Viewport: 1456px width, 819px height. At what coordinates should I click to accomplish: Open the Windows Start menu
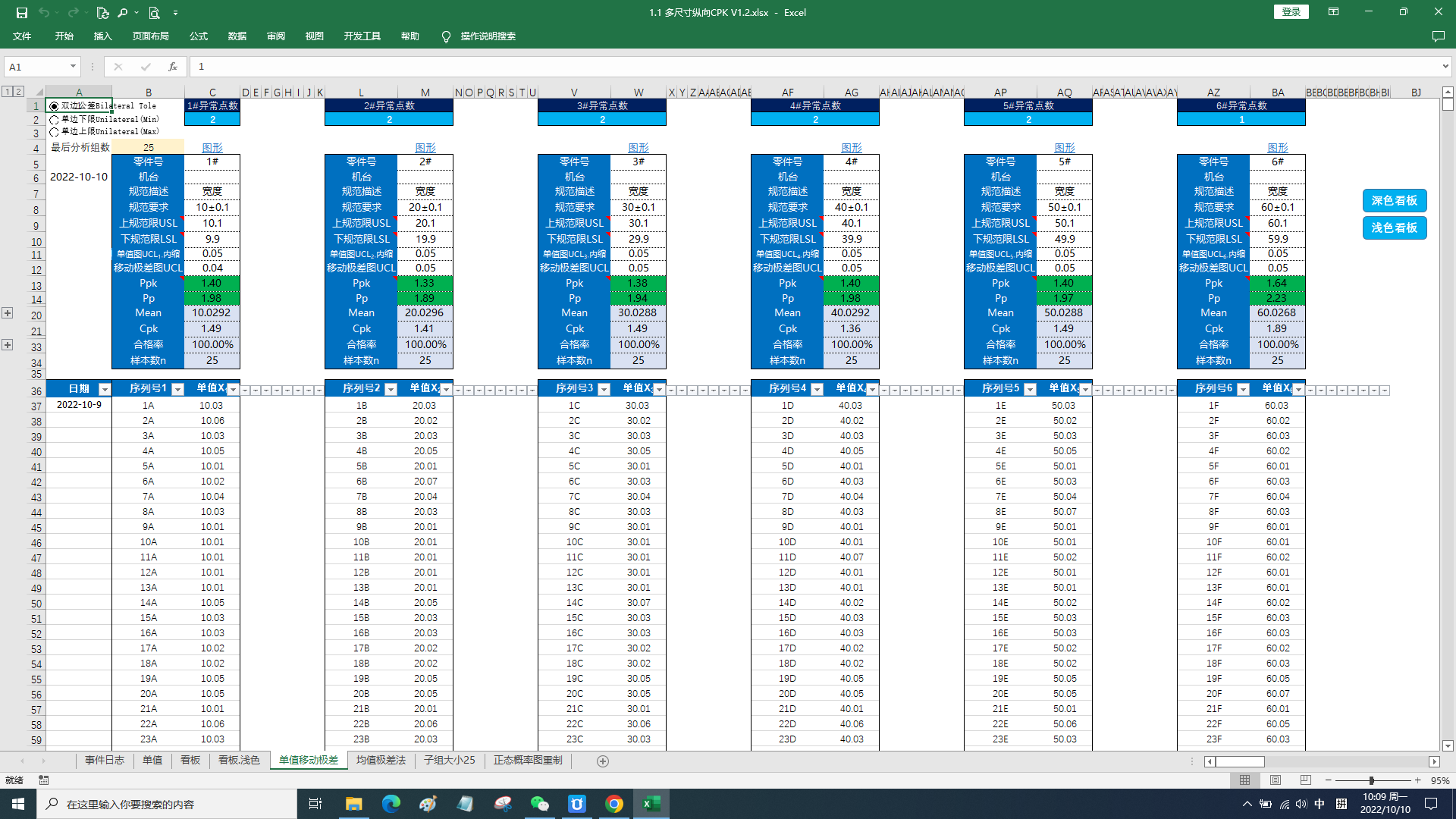(x=18, y=804)
